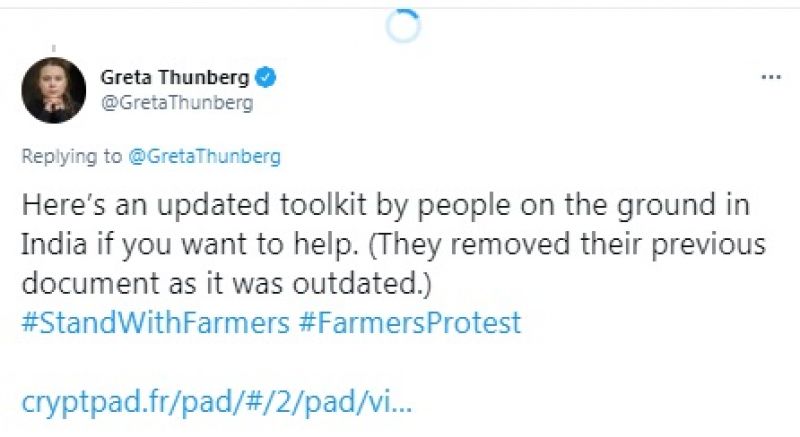
Task: Open the Greta Thunberg display name
Action: [174, 77]
